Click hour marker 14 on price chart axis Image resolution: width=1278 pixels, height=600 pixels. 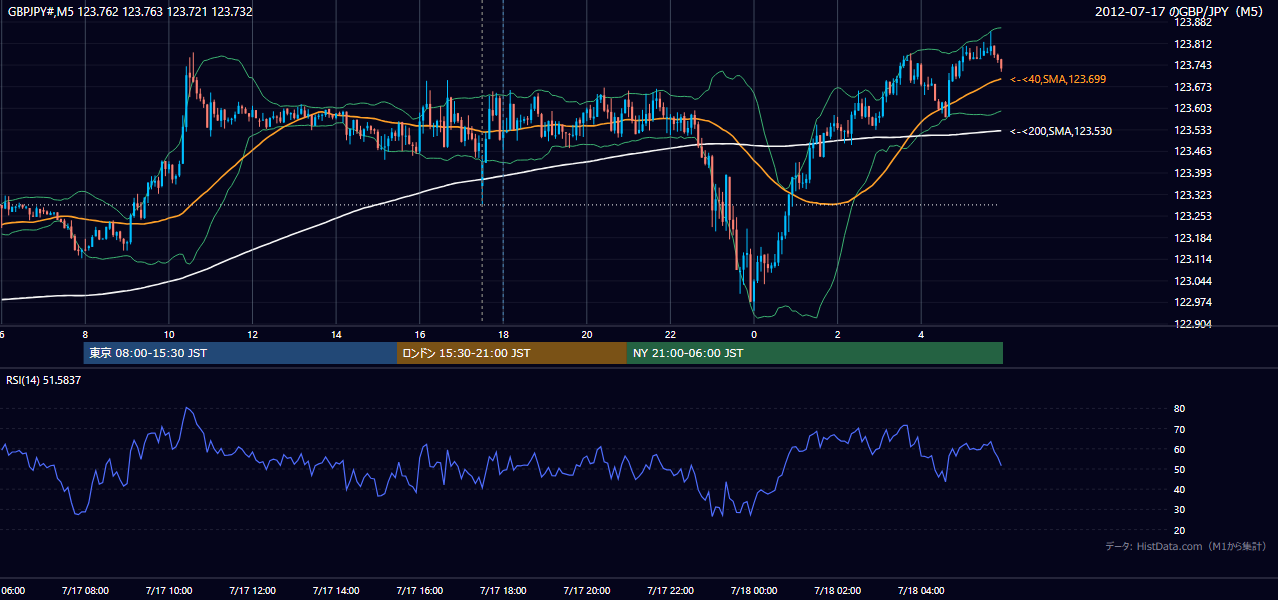336,335
